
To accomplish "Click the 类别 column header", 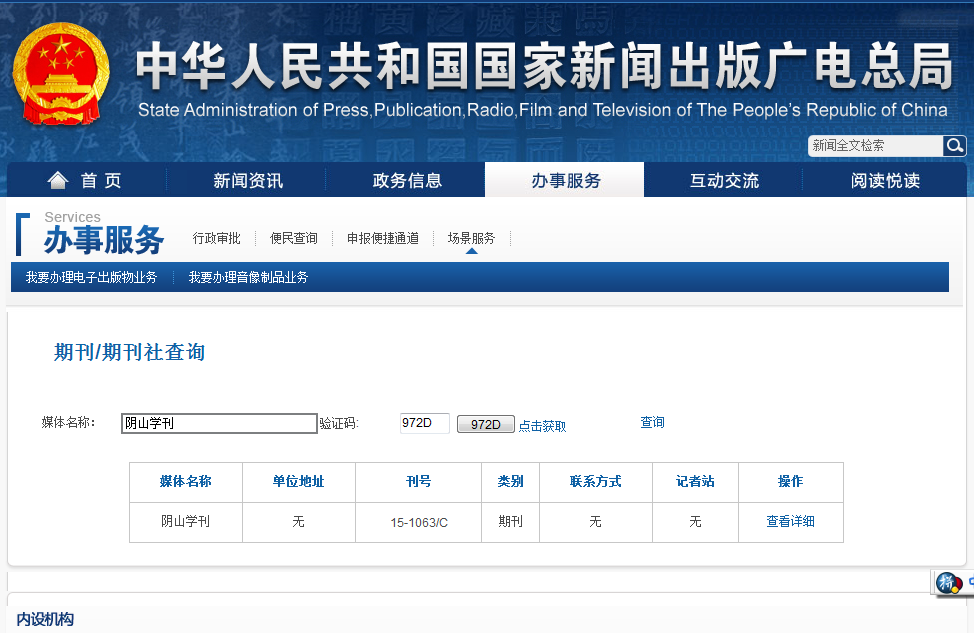I will tap(510, 481).
